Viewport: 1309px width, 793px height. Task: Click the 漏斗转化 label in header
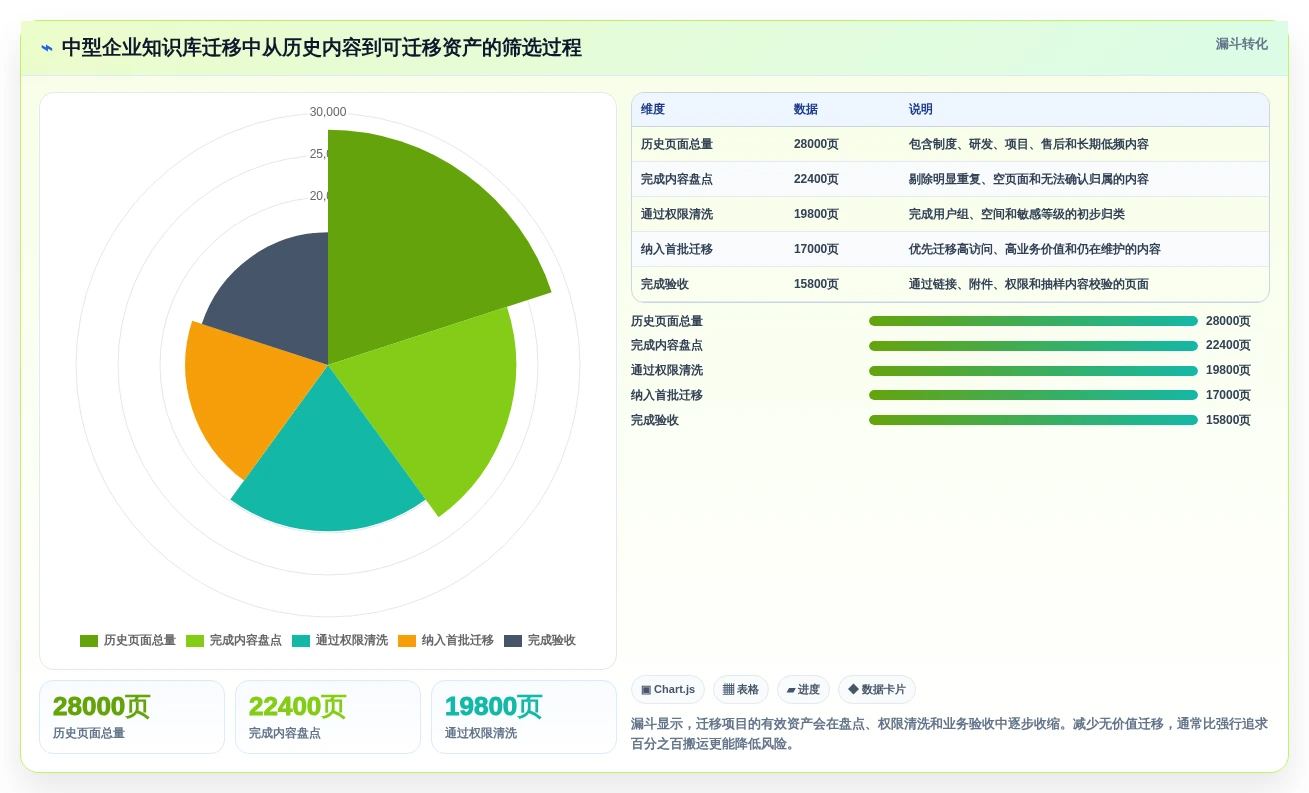1241,44
